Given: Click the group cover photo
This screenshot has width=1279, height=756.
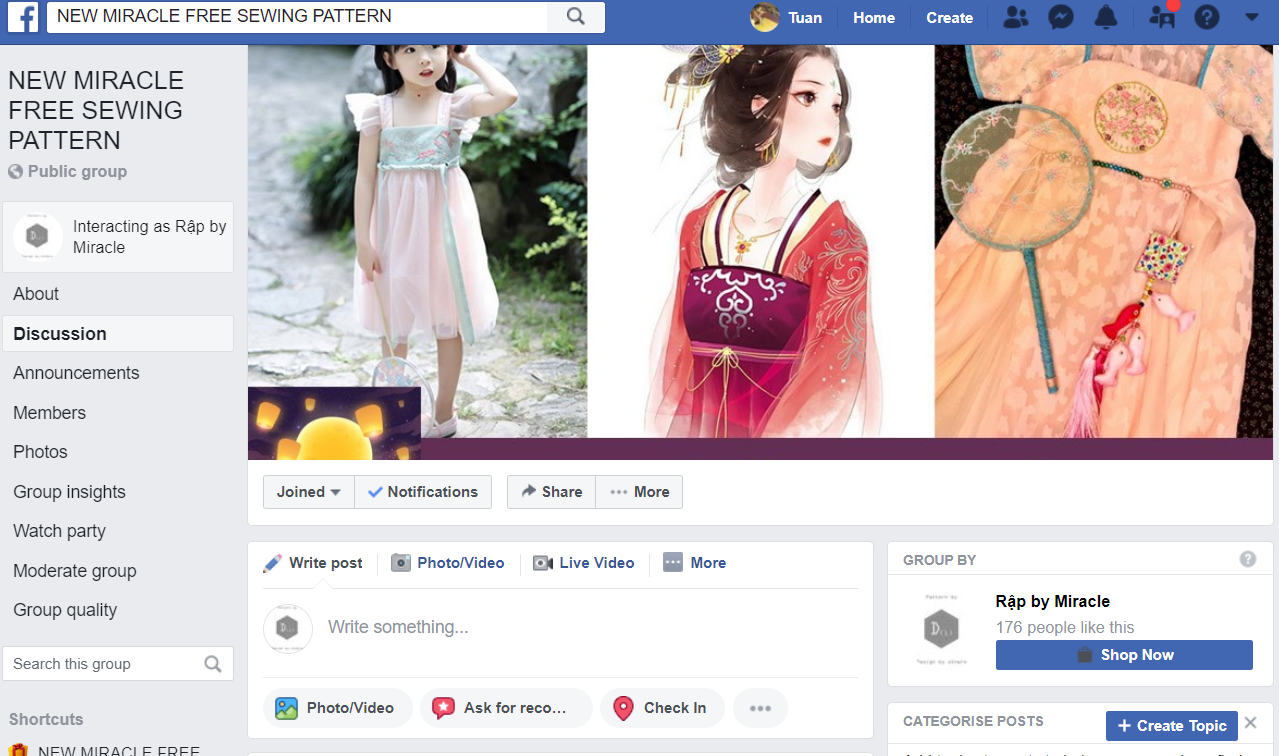Looking at the screenshot, I should [x=760, y=252].
